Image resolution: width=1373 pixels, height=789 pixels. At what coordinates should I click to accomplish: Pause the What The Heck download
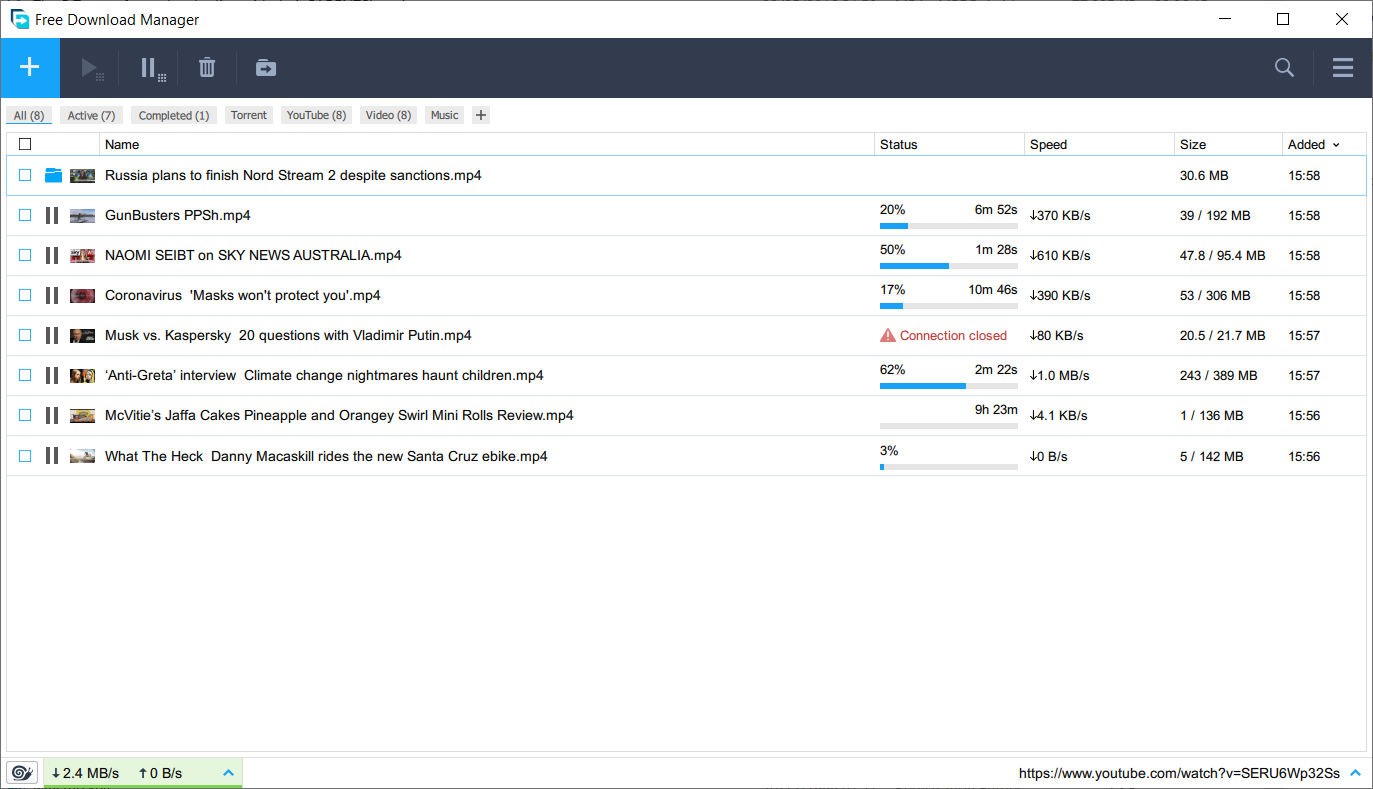52,456
